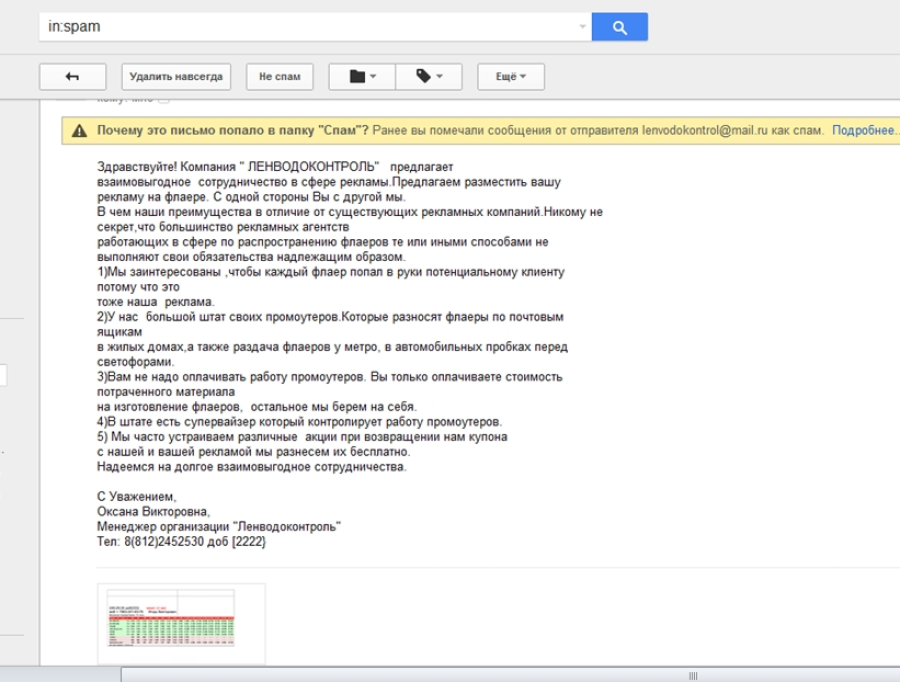
Task: Click text 'Почему это письмо попало в папку "Спам"?'
Action: point(232,130)
